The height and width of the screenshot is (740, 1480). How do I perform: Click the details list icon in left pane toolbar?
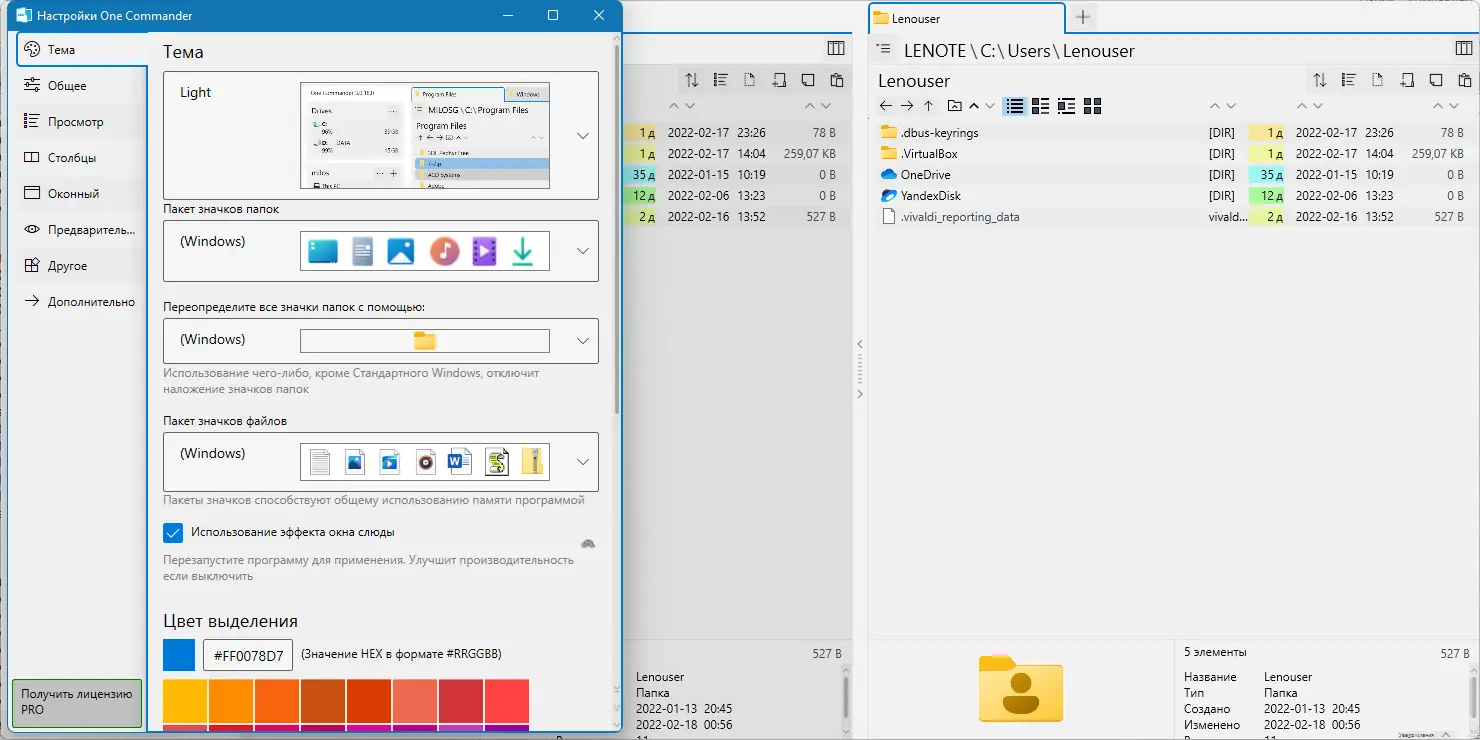click(x=720, y=80)
